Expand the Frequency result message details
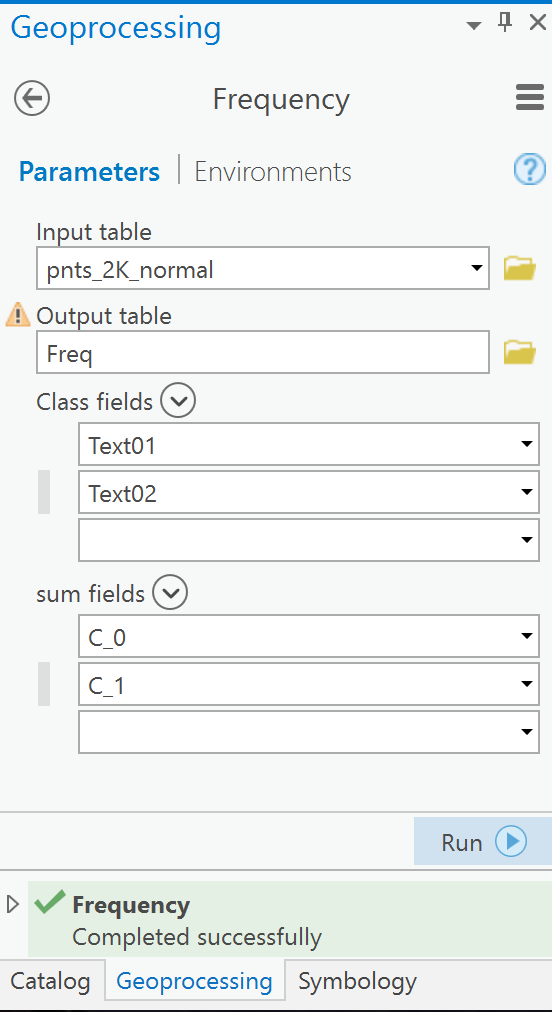This screenshot has width=552, height=1012. click(x=12, y=904)
